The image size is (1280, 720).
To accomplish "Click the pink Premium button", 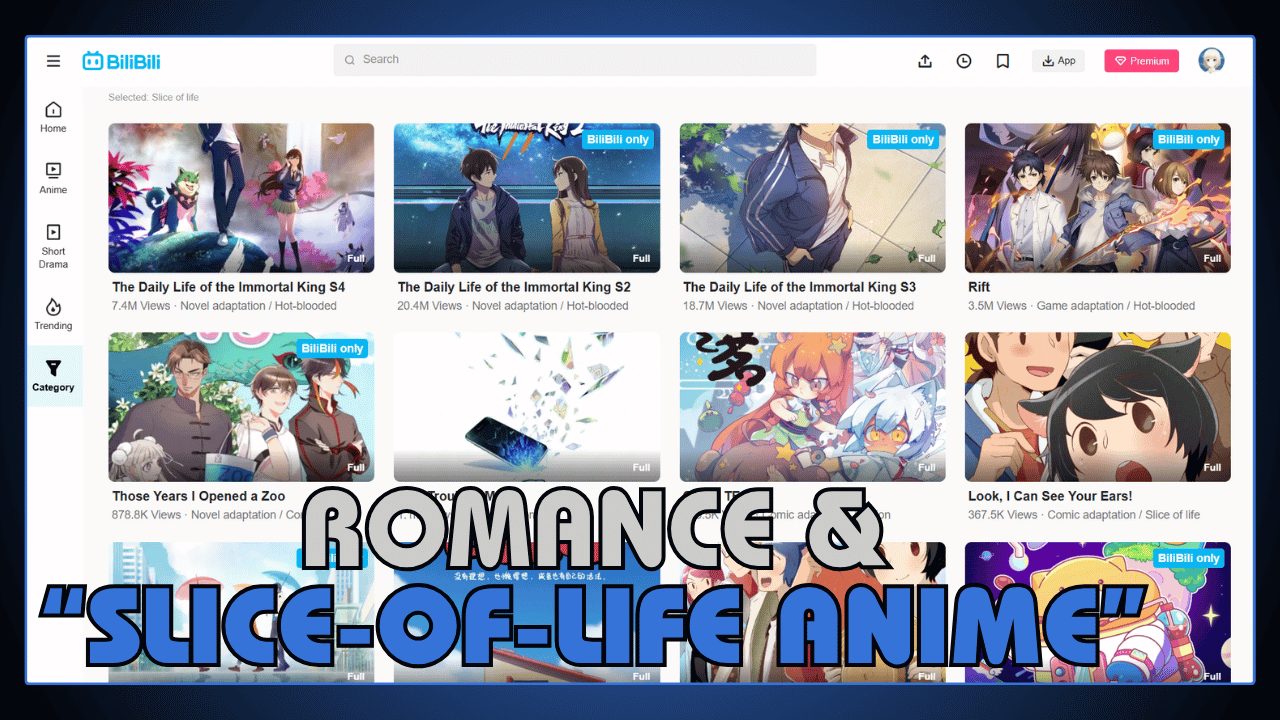I will coord(1141,60).
